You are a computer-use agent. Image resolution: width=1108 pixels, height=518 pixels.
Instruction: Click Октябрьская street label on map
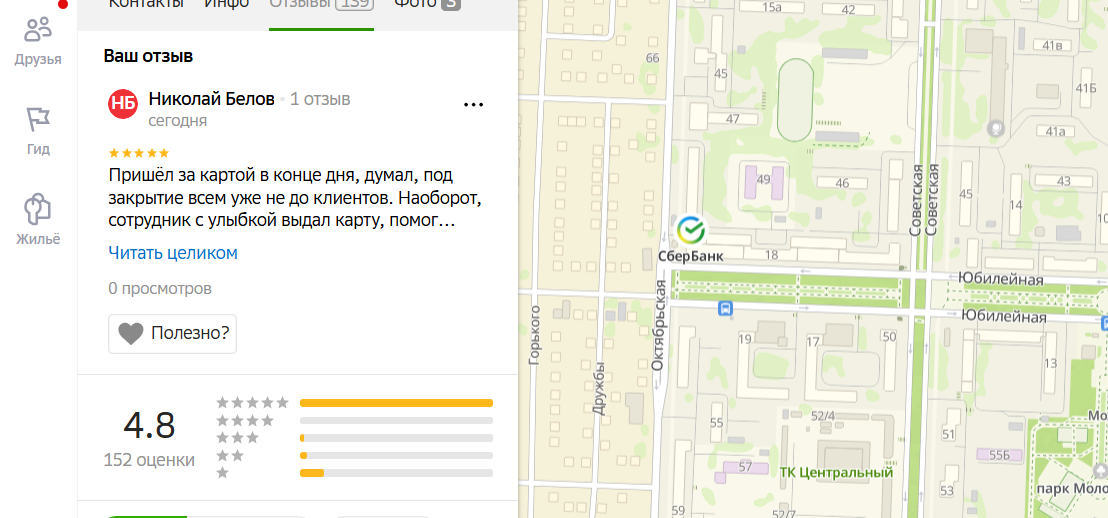point(660,325)
